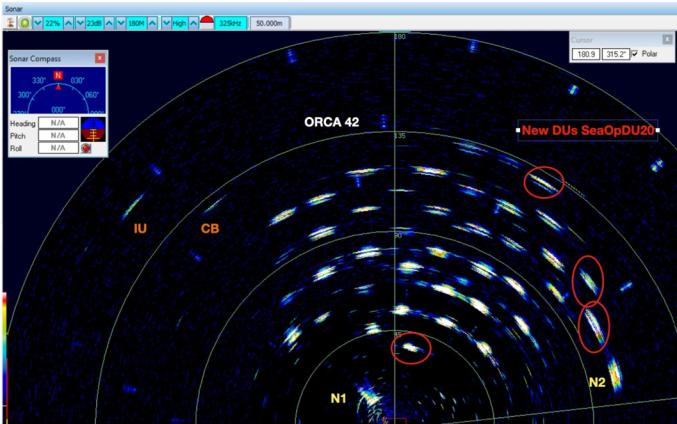Screen dimensions: 677x424
Task: Increase the 180M range with its up arrow
Action: pos(152,23)
